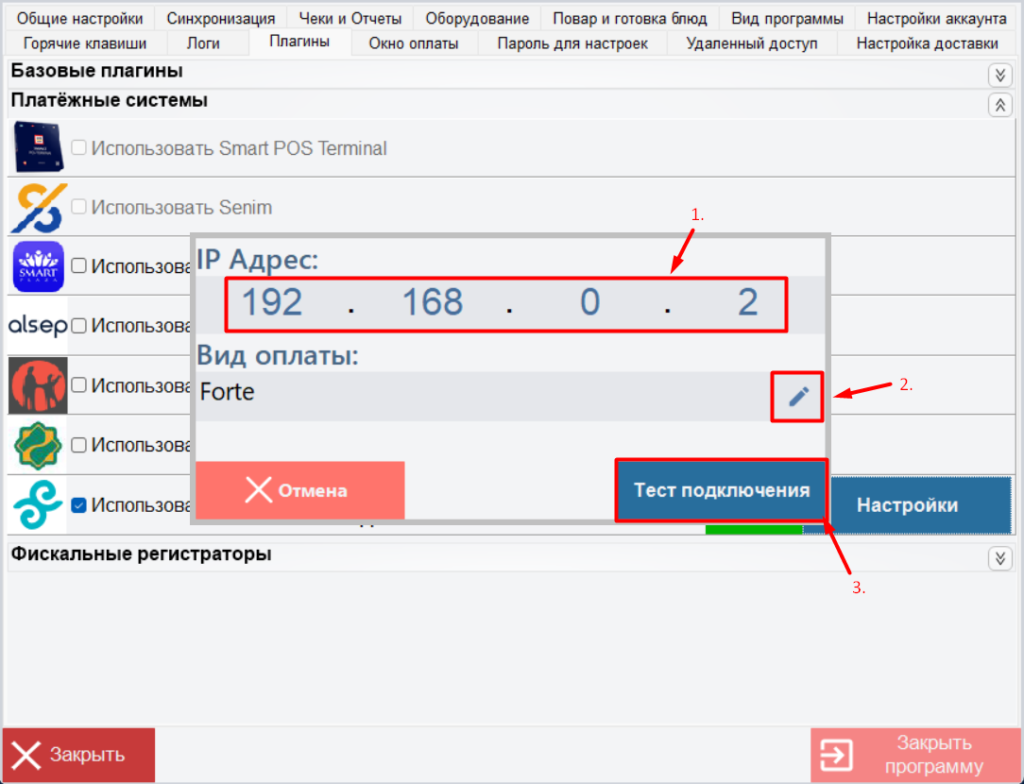The width and height of the screenshot is (1024, 784).
Task: Expand the Базовые плагины section
Action: coord(1000,74)
